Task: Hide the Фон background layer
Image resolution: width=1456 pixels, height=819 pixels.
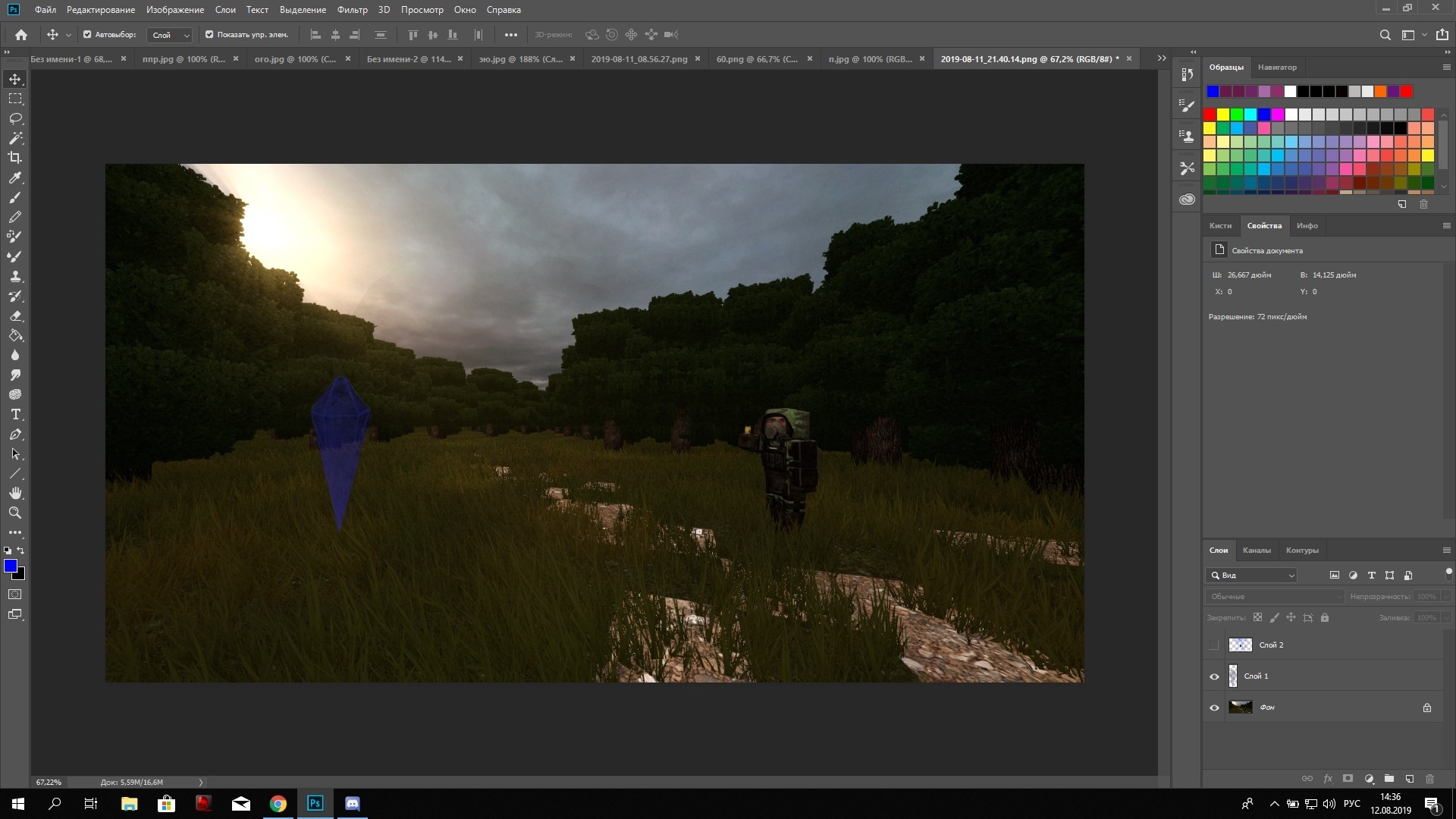Action: 1214,708
